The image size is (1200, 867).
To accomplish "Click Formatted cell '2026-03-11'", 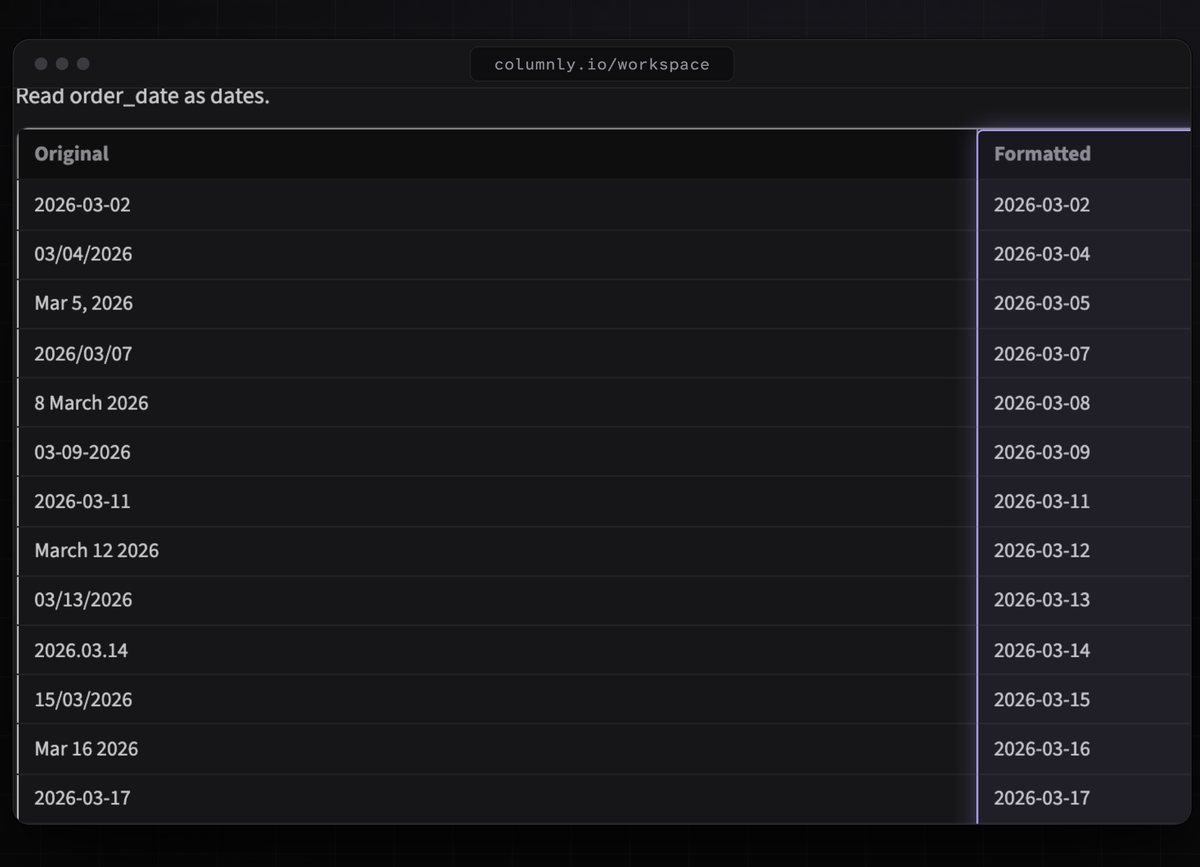I will 1084,501.
